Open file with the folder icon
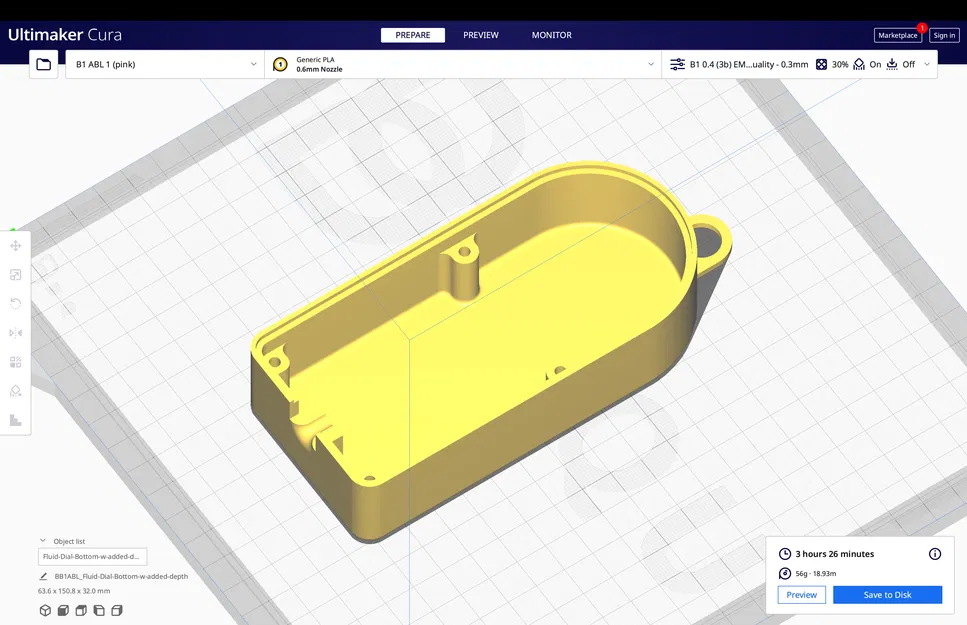This screenshot has height=625, width=967. pyautogui.click(x=44, y=64)
